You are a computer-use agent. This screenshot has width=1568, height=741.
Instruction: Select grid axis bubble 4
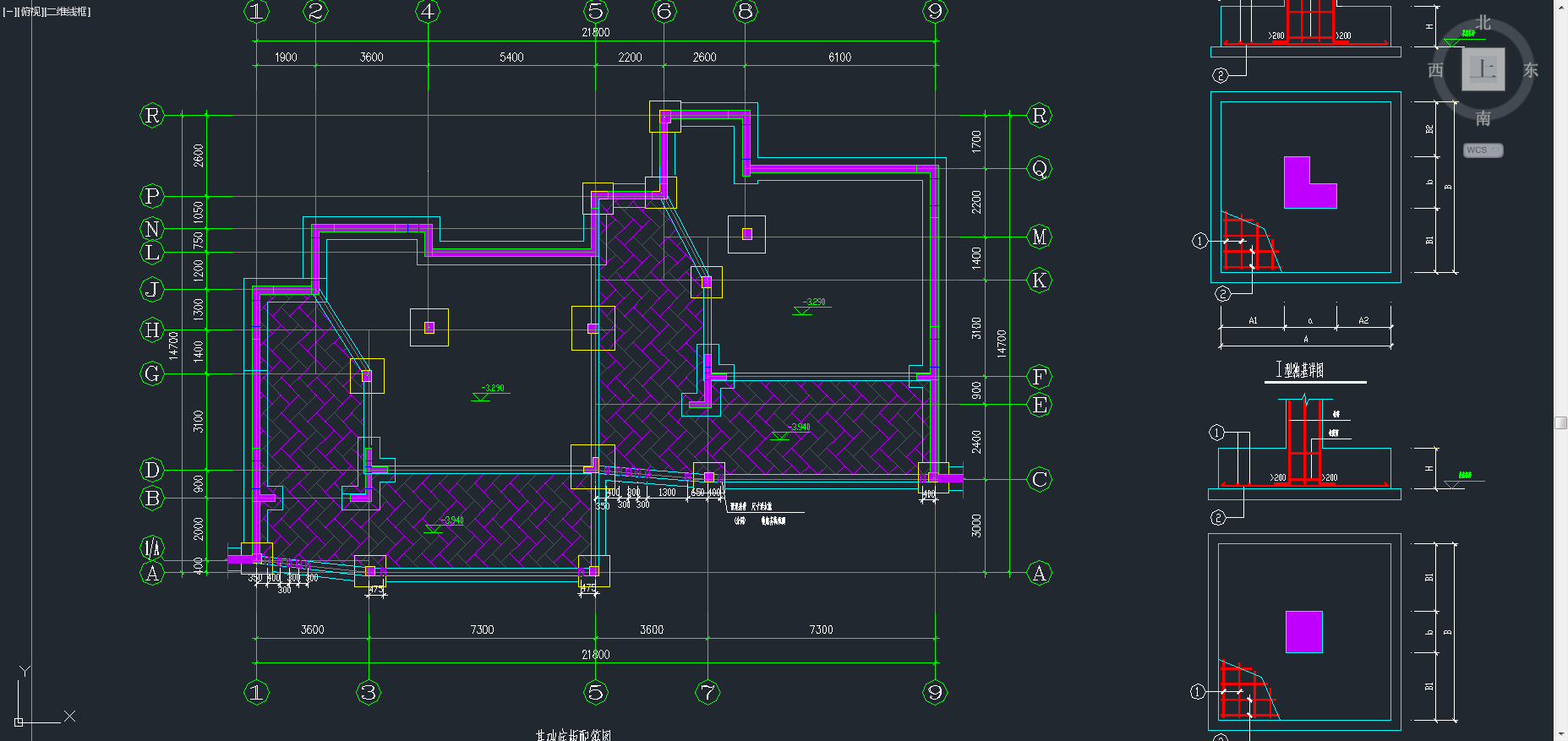coord(428,12)
